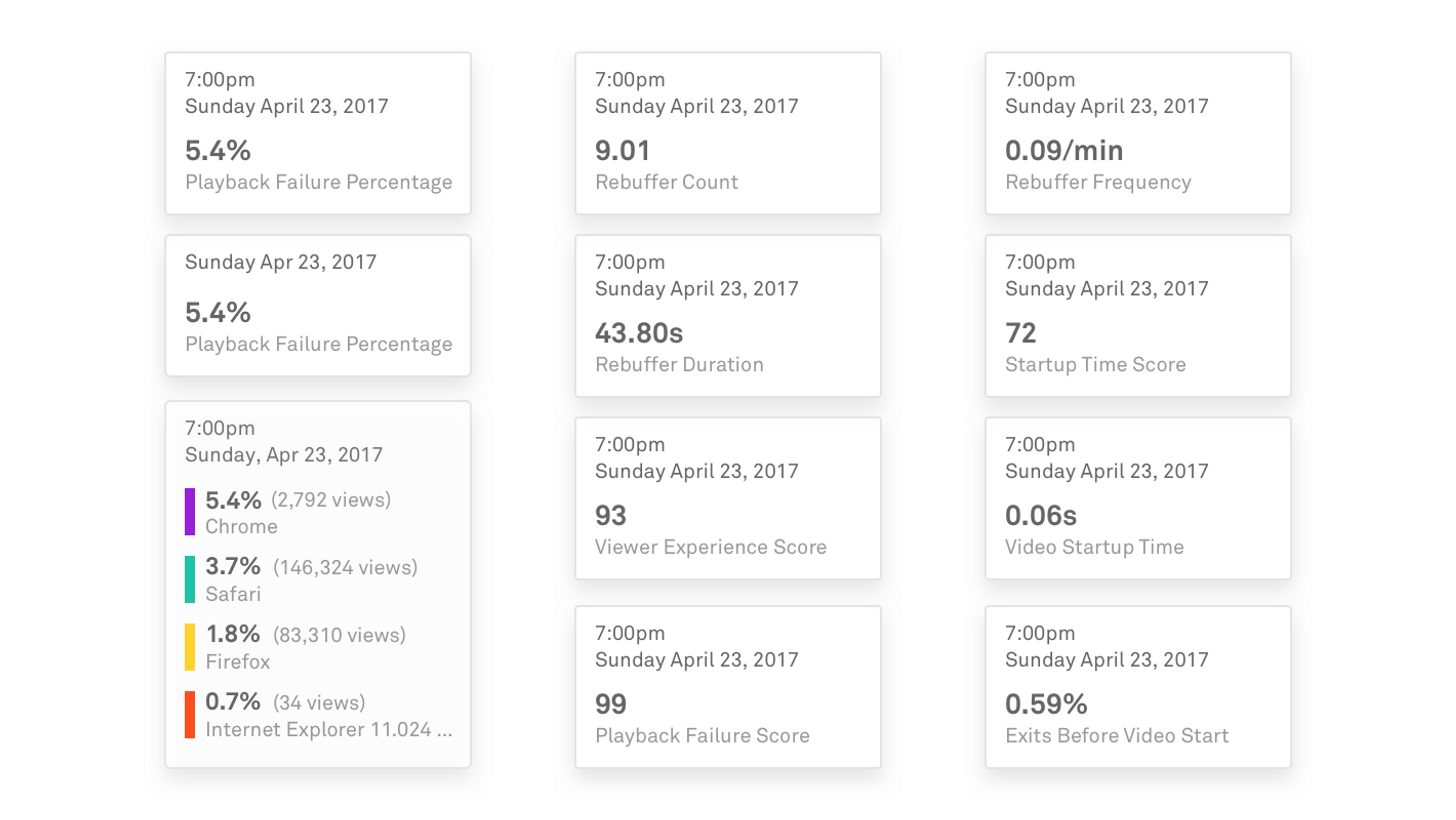The image size is (1456, 820).
Task: Click the Sunday Apr 23, 2017 date-only card
Action: tap(318, 306)
